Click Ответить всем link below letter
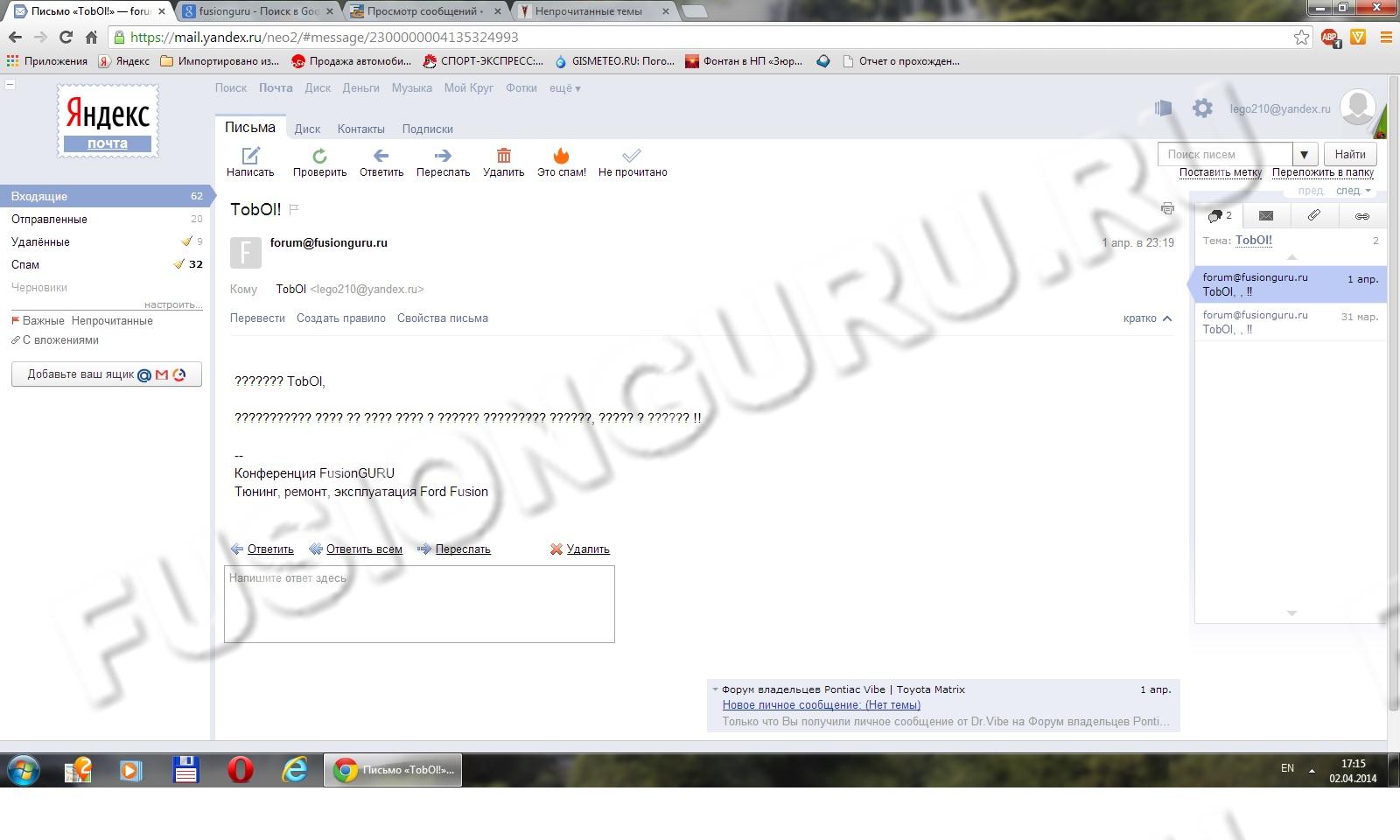Screen dimensions: 1400x840 coord(364,549)
